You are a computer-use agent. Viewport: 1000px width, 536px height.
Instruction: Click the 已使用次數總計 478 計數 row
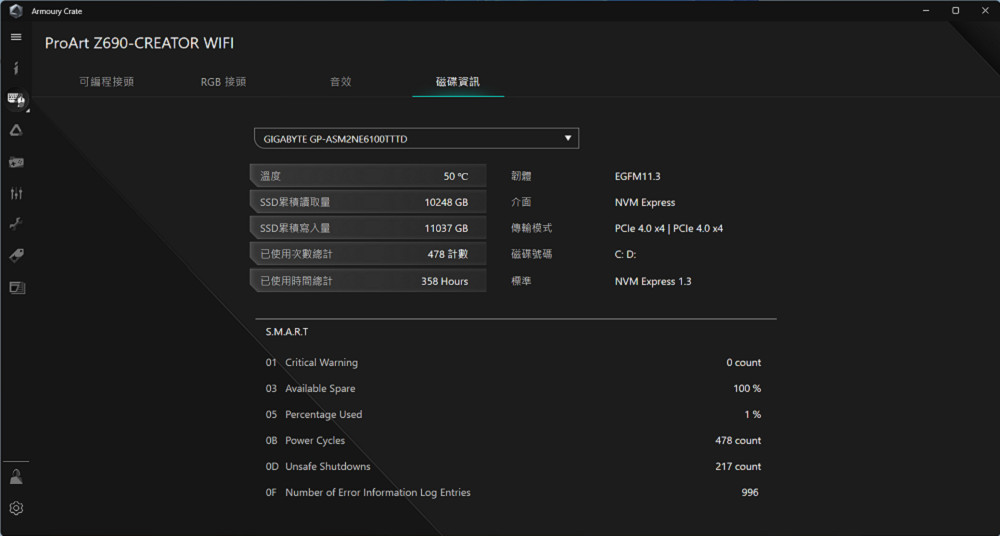[x=368, y=254]
